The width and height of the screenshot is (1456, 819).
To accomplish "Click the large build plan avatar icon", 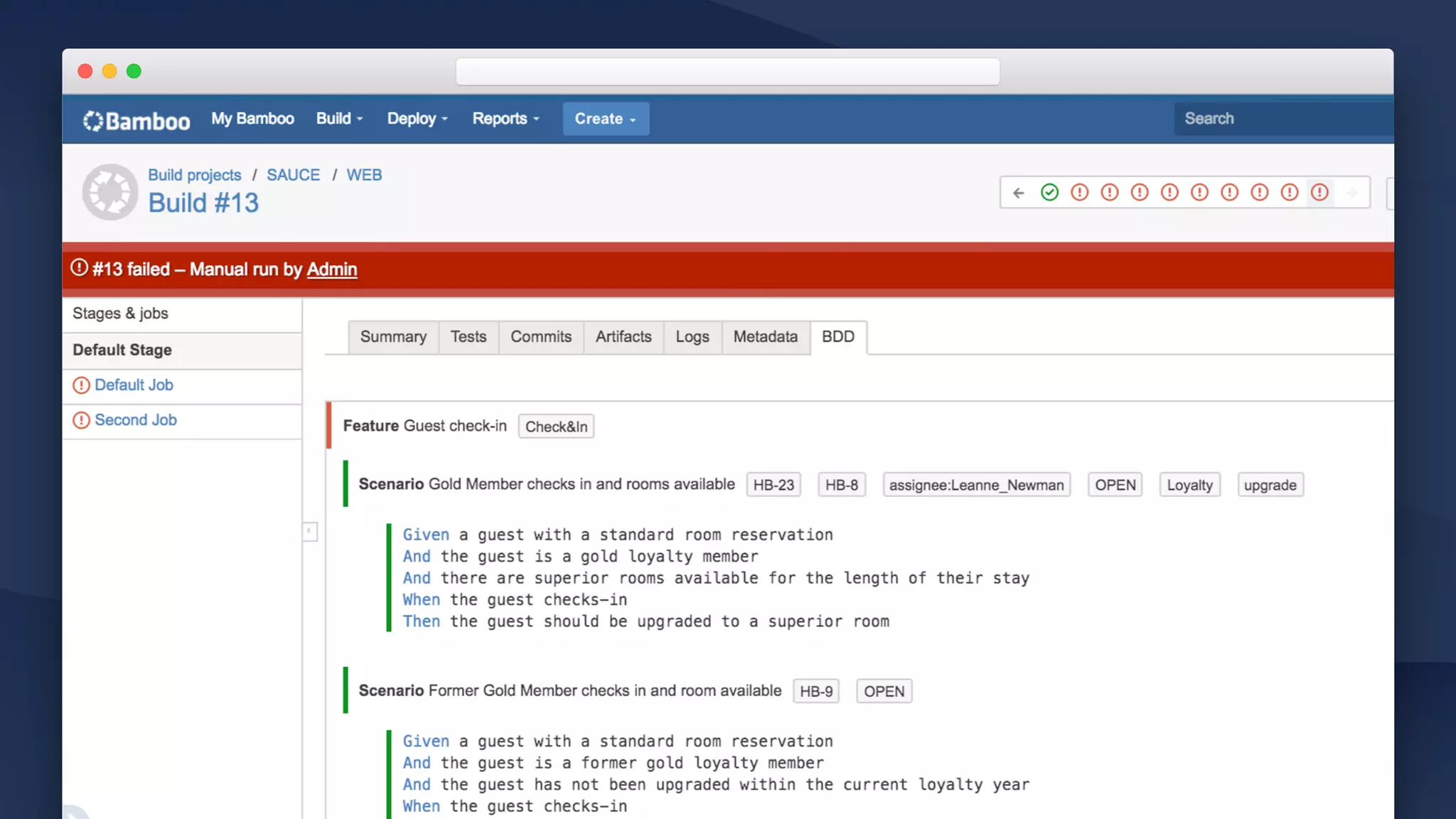I will pos(110,192).
